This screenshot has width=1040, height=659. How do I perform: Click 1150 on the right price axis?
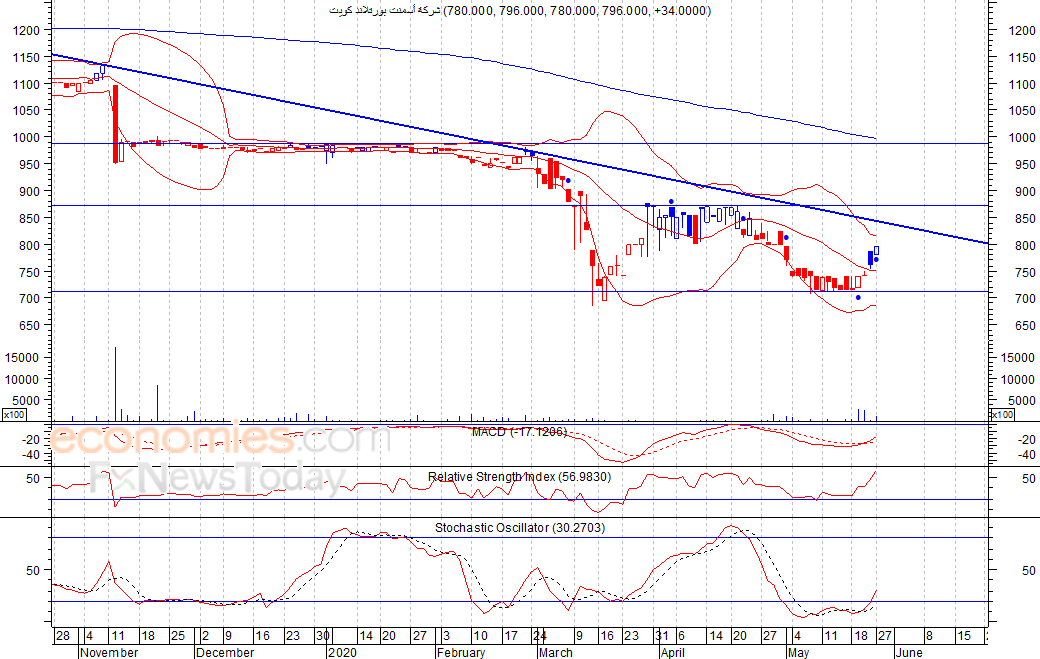(1021, 58)
